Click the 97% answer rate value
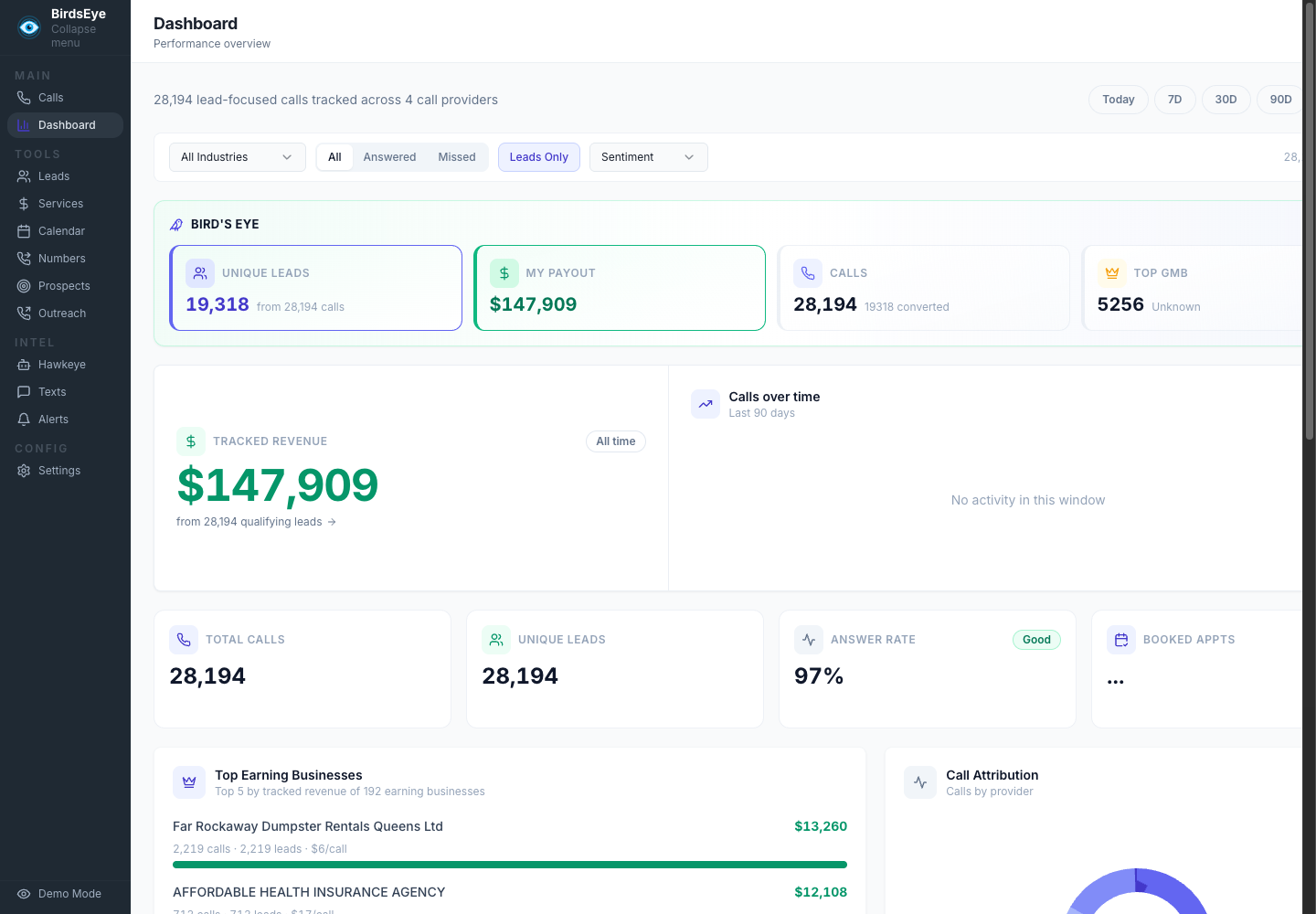Viewport: 1316px width, 914px height. (x=819, y=676)
